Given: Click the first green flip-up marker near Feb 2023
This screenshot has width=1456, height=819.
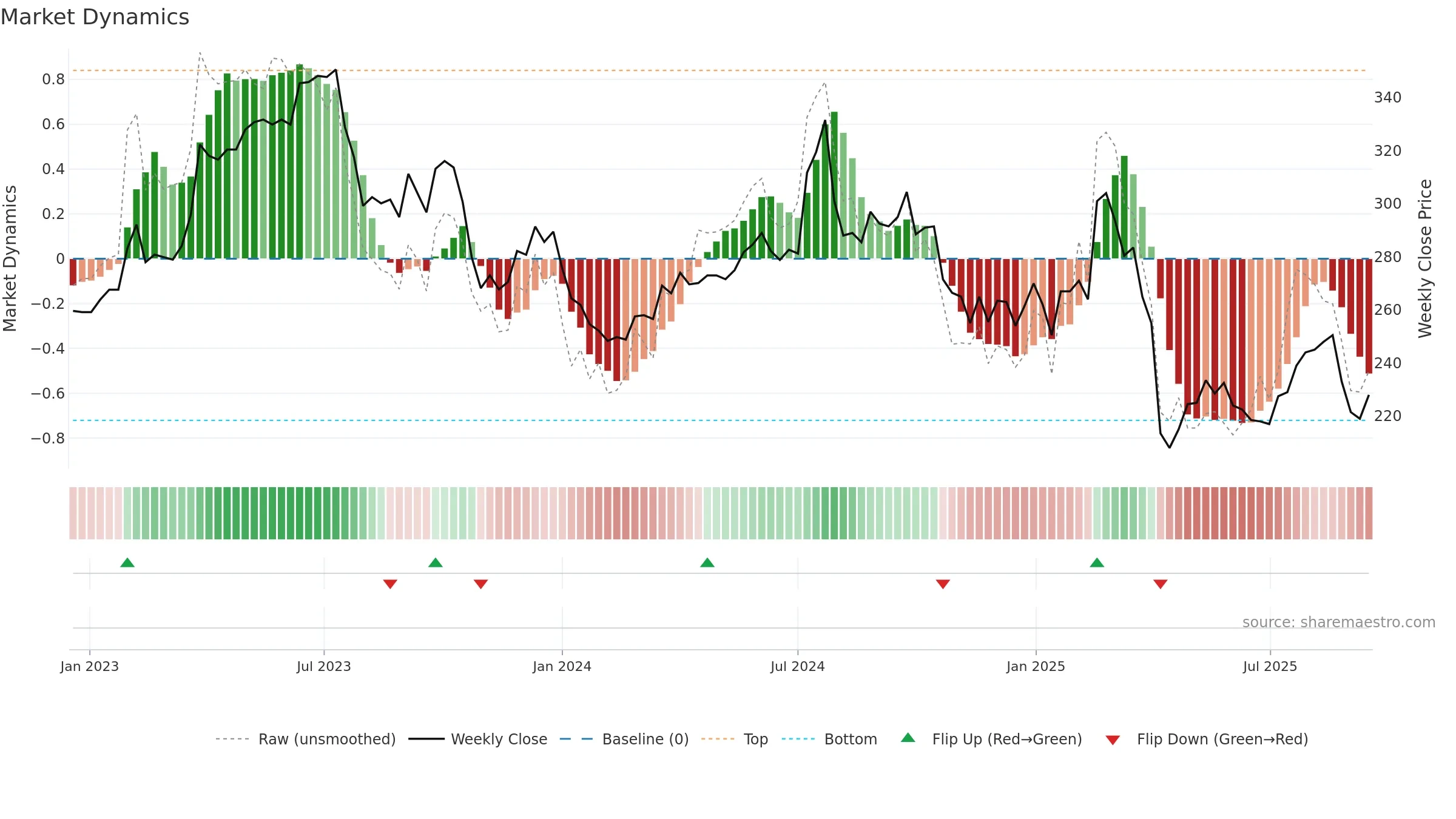Looking at the screenshot, I should (127, 562).
